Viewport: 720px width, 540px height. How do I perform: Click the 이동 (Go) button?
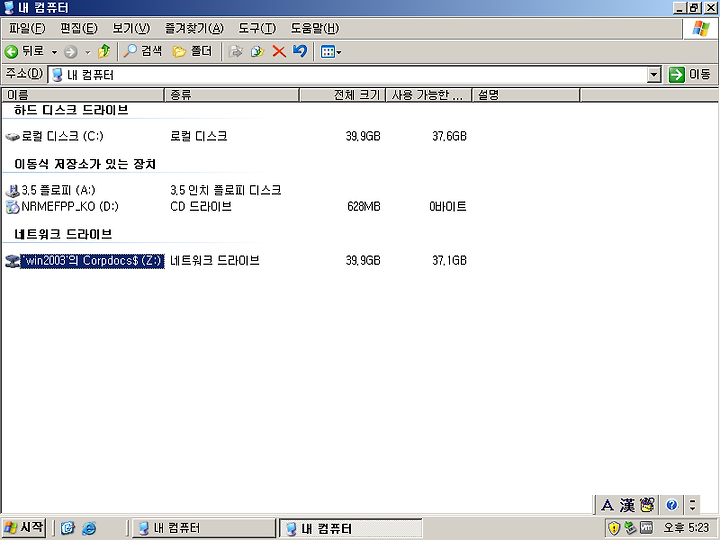[690, 74]
